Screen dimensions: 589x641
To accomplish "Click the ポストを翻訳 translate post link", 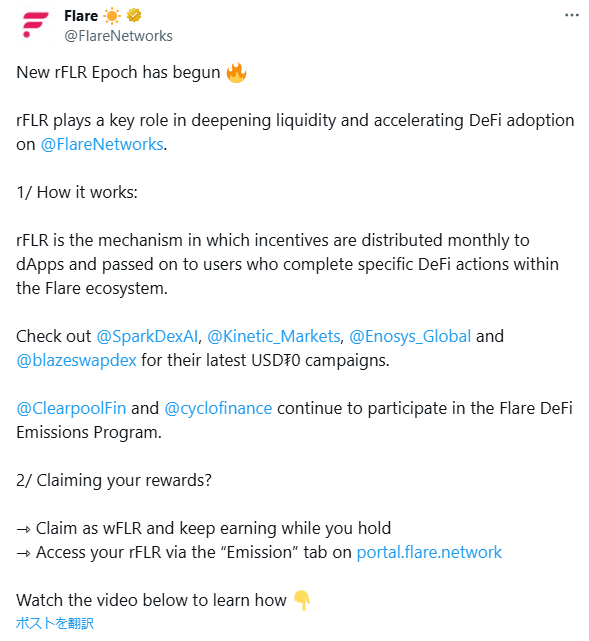I will click(x=55, y=623).
